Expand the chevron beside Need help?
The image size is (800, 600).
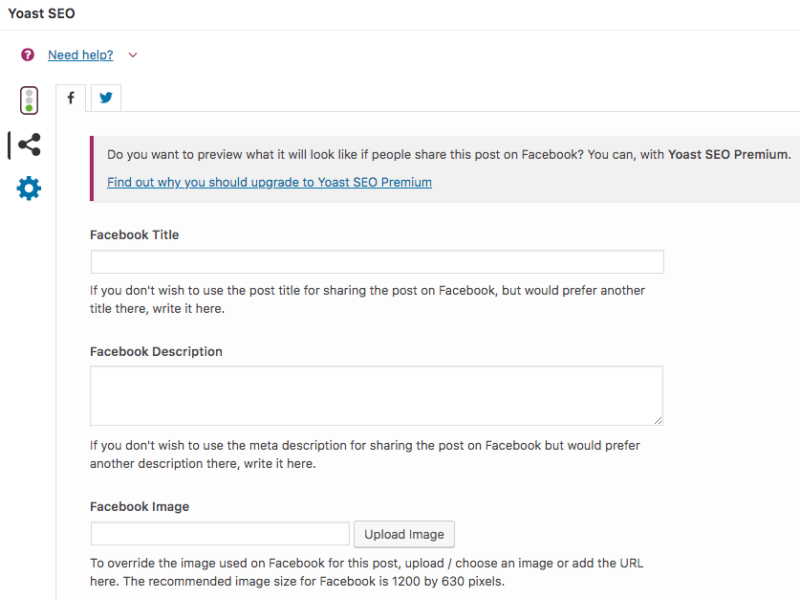tap(133, 55)
